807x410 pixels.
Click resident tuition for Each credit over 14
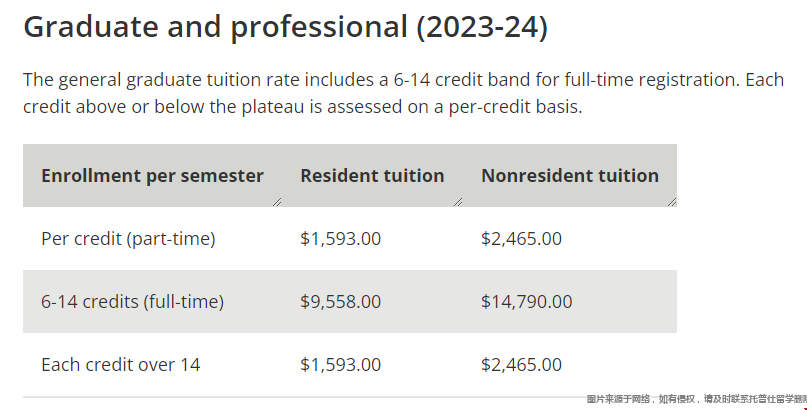point(340,365)
